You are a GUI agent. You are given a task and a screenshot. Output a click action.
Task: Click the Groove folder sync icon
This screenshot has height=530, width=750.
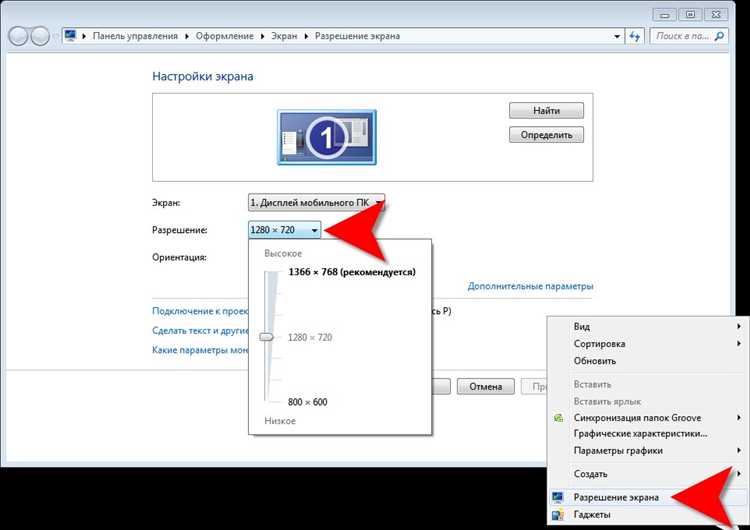(x=559, y=418)
